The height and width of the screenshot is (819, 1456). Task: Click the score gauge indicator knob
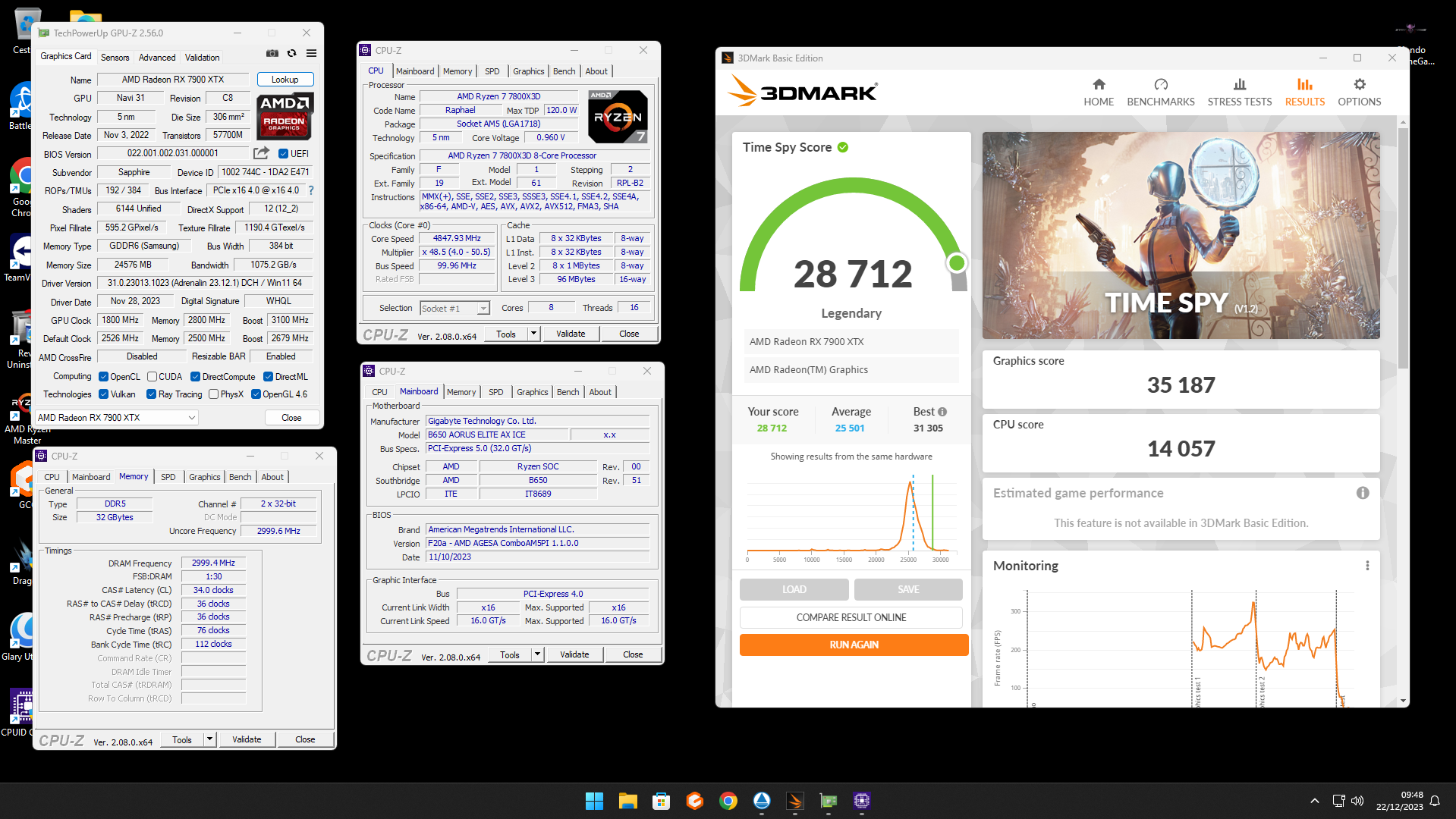[957, 262]
